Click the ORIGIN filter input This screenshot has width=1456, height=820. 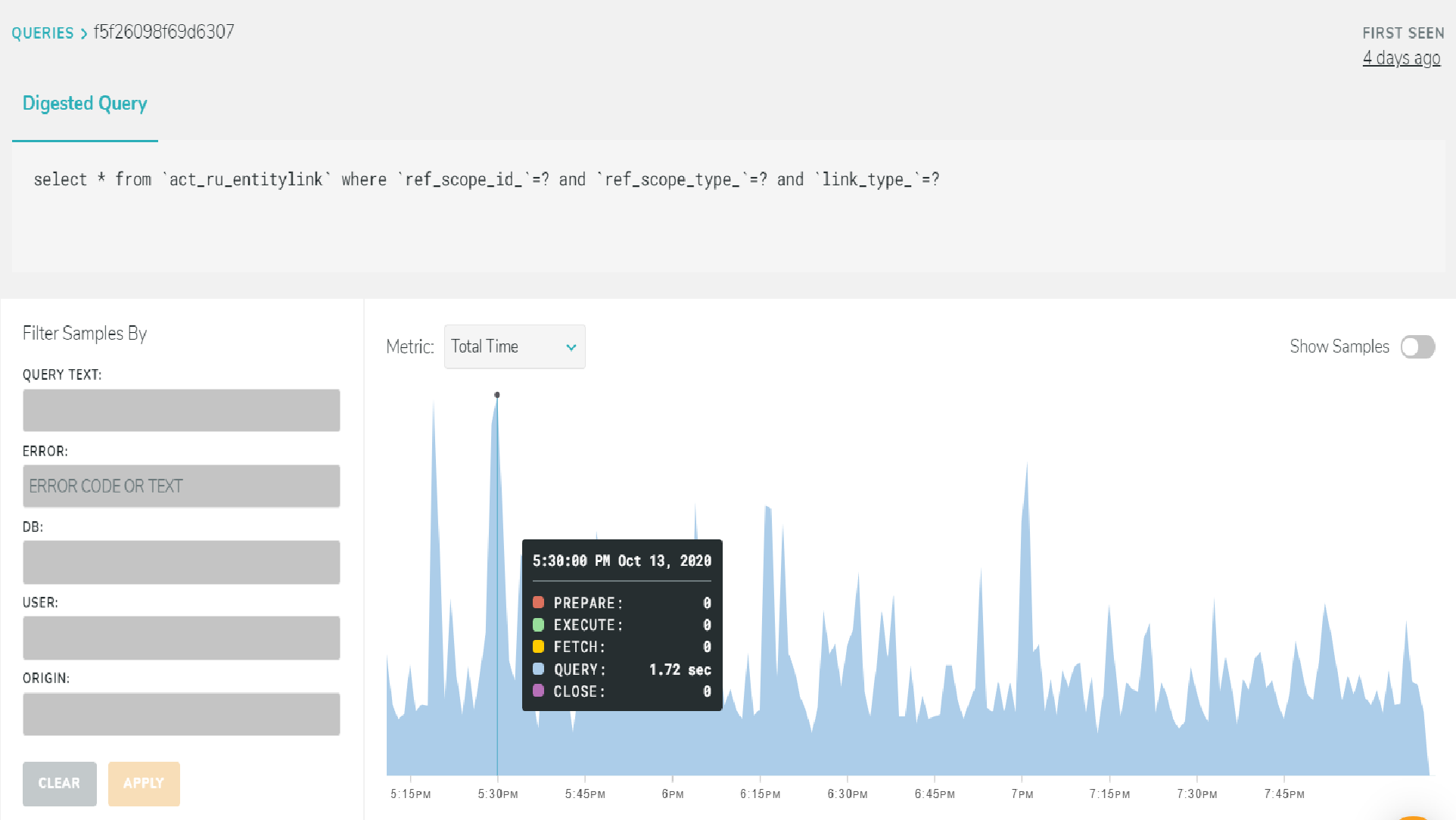pos(181,713)
